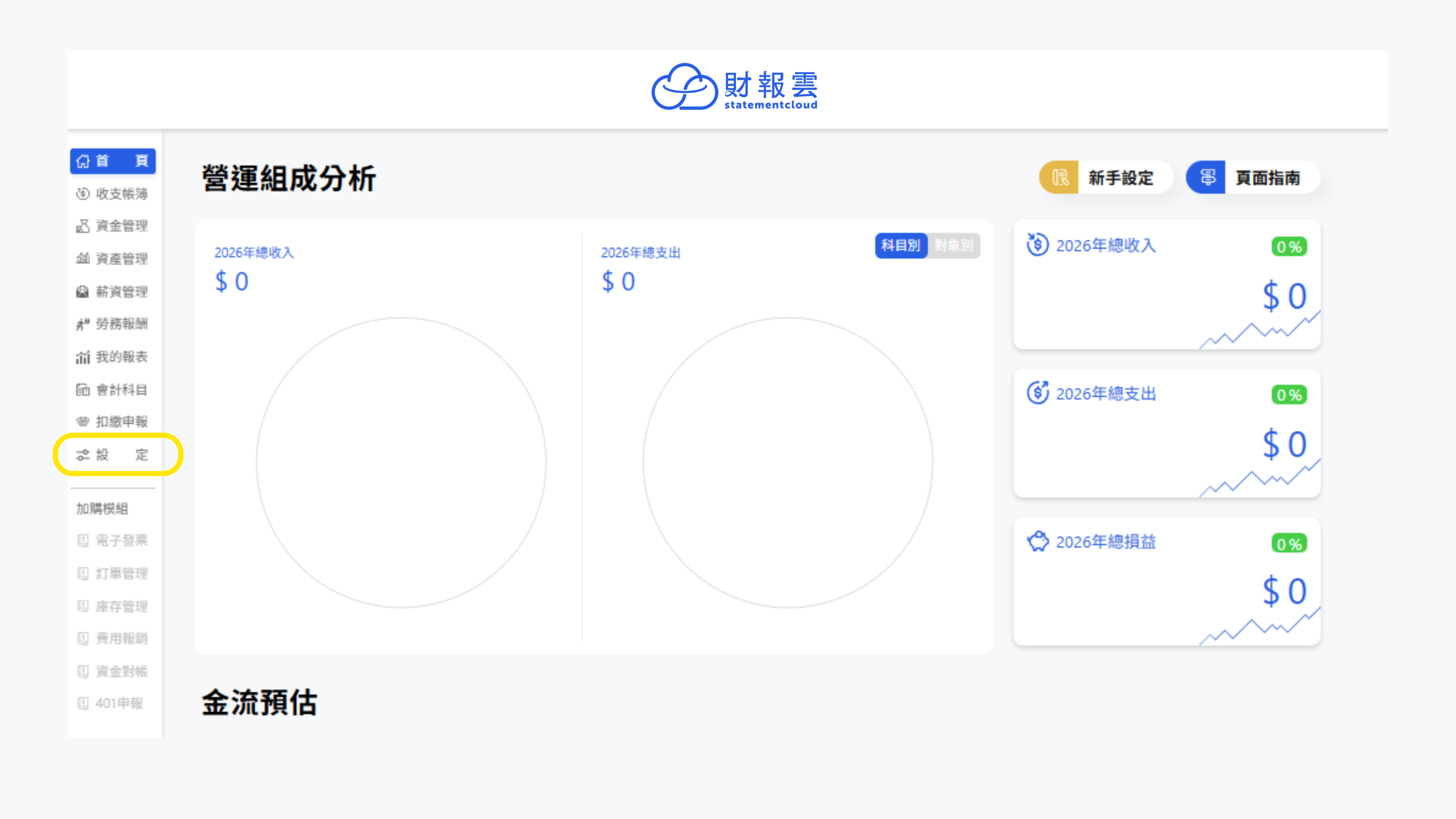The image size is (1456, 819).
Task: Click the 財報雲 statementcloud logo
Action: 734,88
